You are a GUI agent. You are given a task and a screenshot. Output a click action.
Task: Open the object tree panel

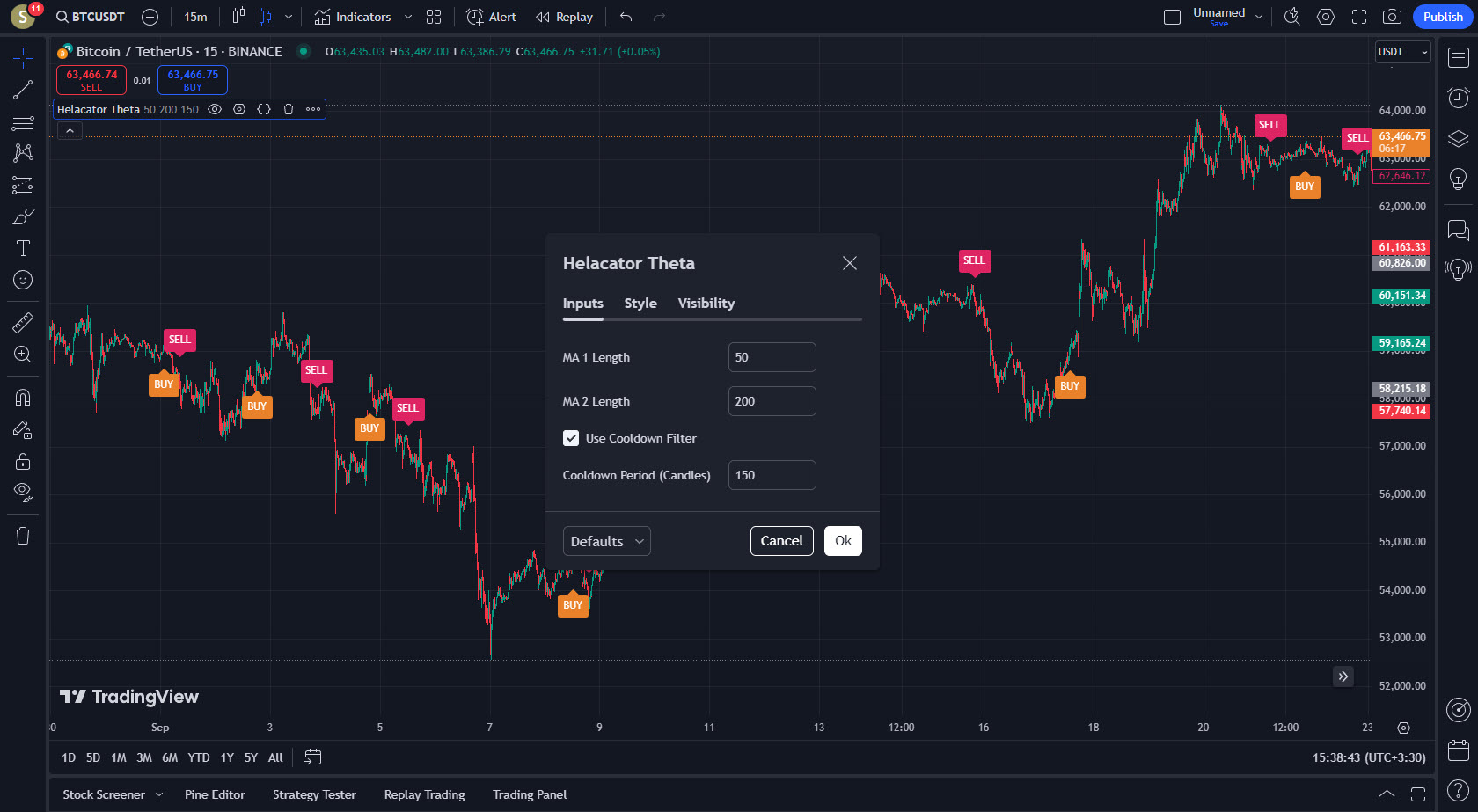click(x=1459, y=138)
